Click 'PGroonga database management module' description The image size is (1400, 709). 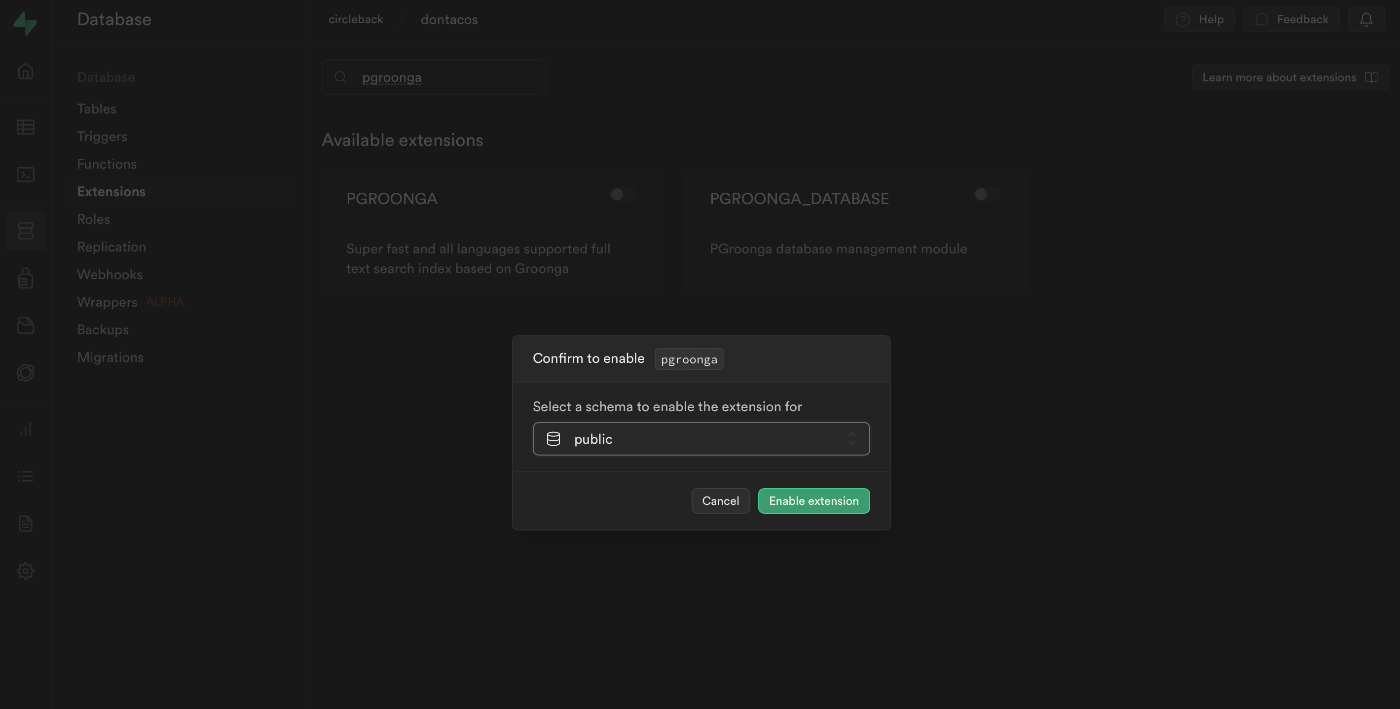pos(838,249)
